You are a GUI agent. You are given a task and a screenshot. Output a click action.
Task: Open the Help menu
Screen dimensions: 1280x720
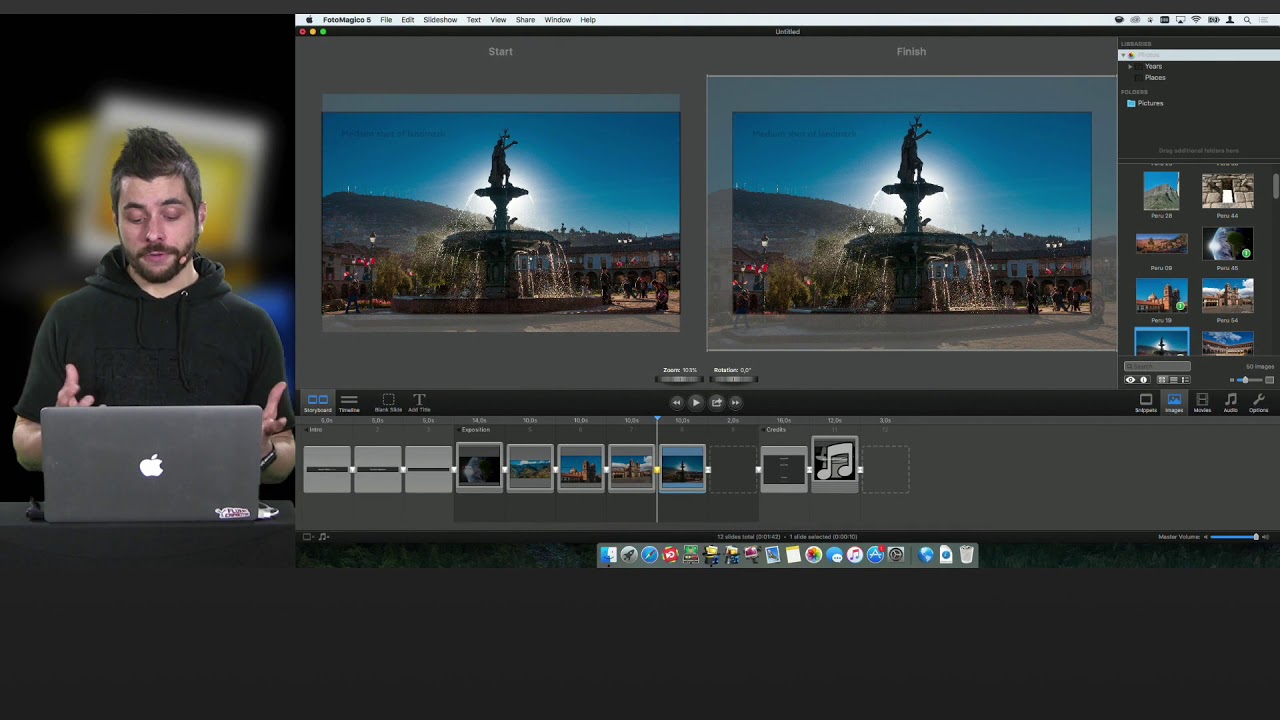[x=588, y=20]
